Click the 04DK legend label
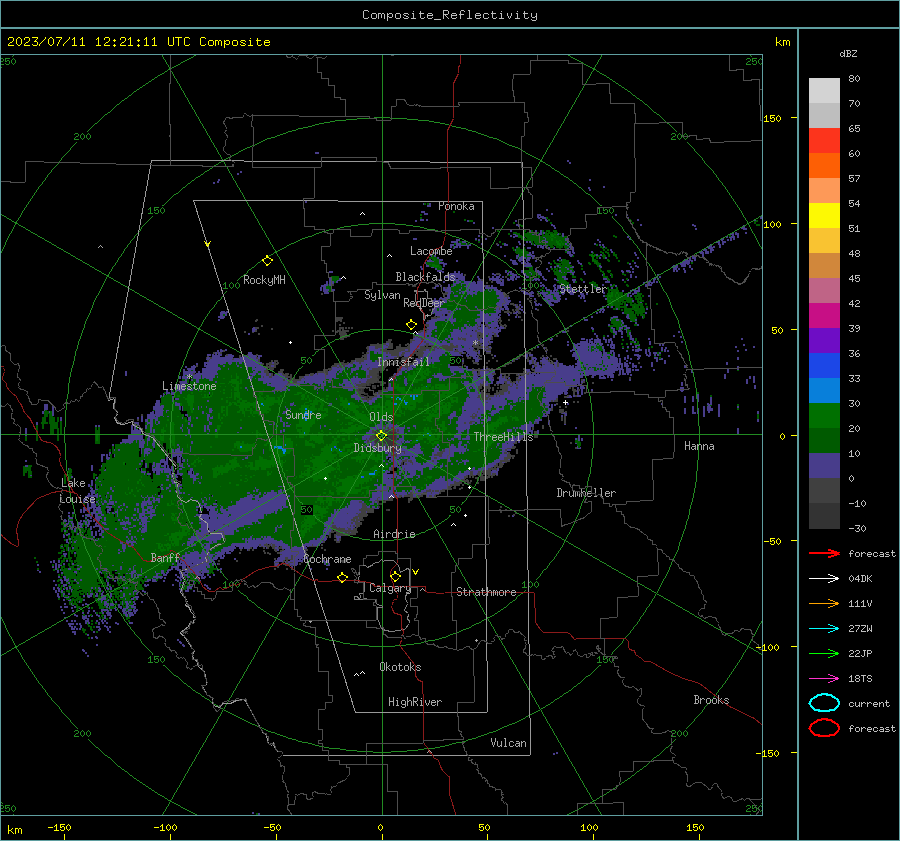900x841 pixels. 860,579
